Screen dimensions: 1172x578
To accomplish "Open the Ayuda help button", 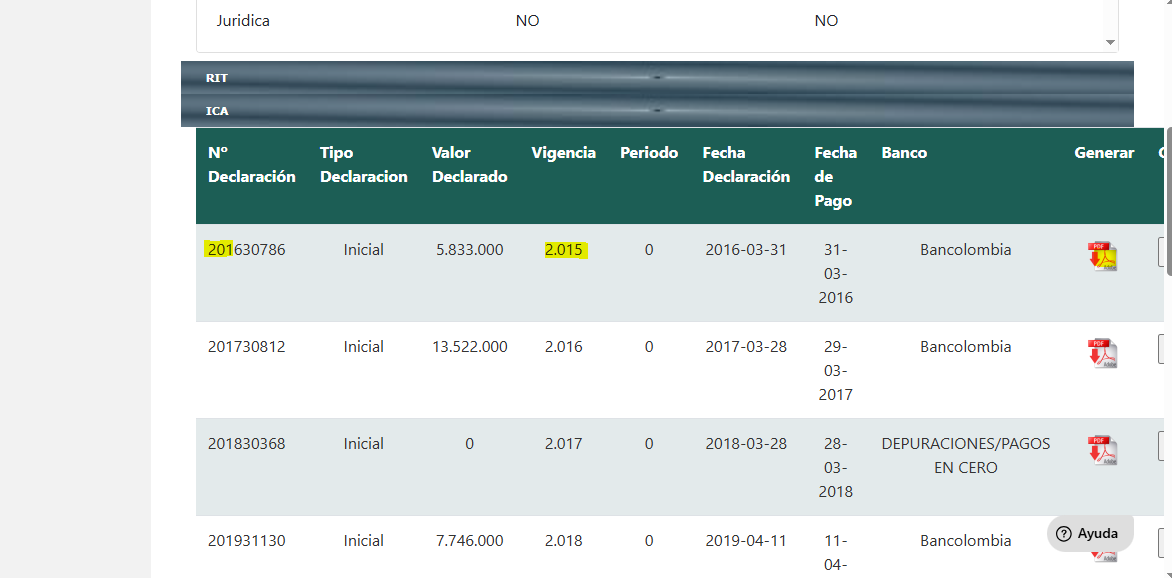I will pyautogui.click(x=1089, y=534).
